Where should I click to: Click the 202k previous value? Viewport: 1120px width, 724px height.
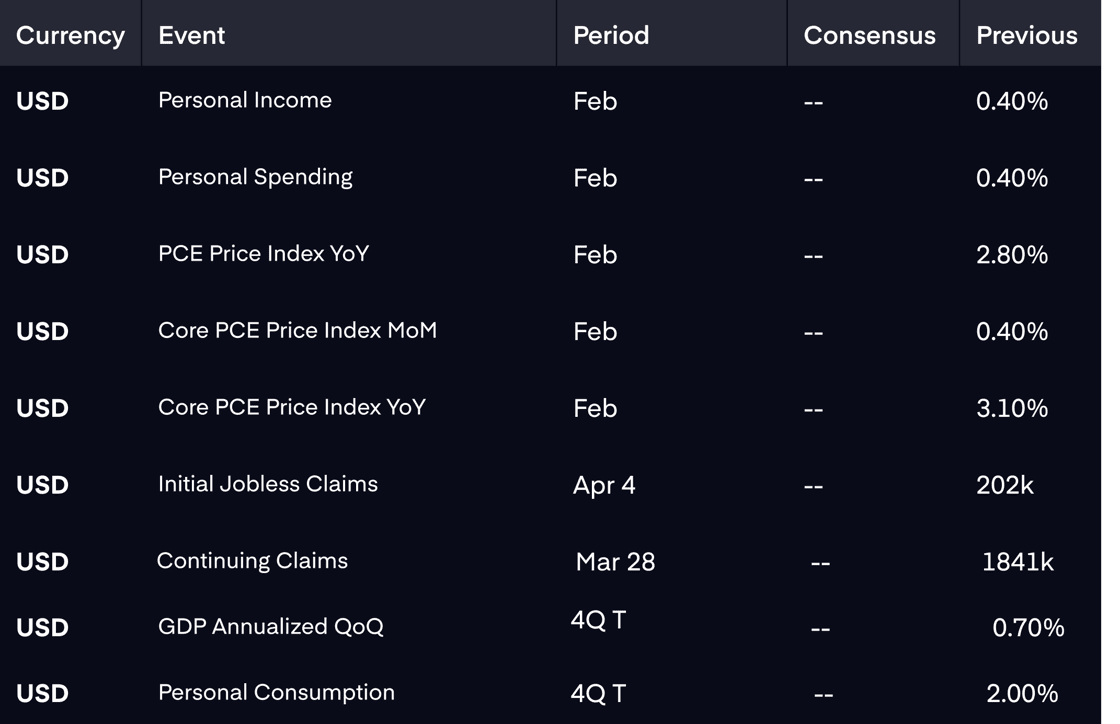1004,486
